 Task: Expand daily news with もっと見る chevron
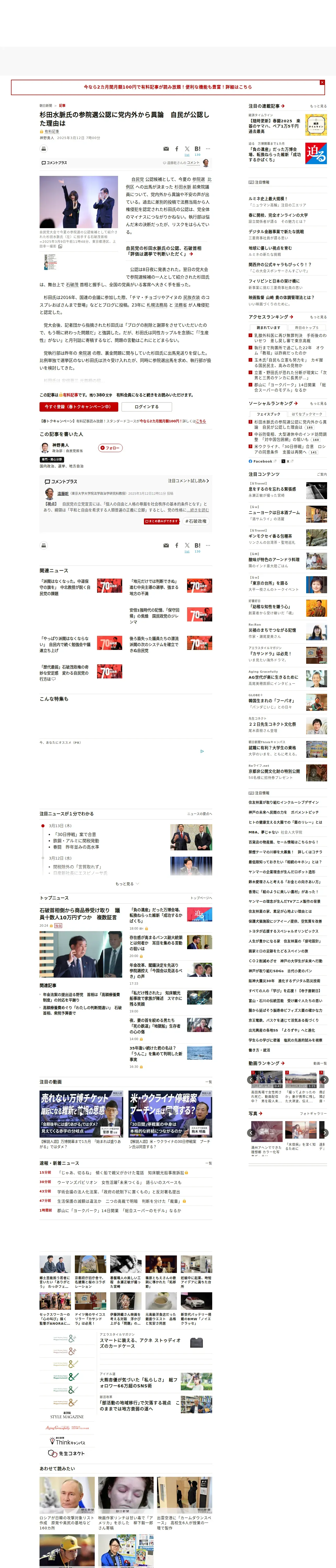point(127,884)
